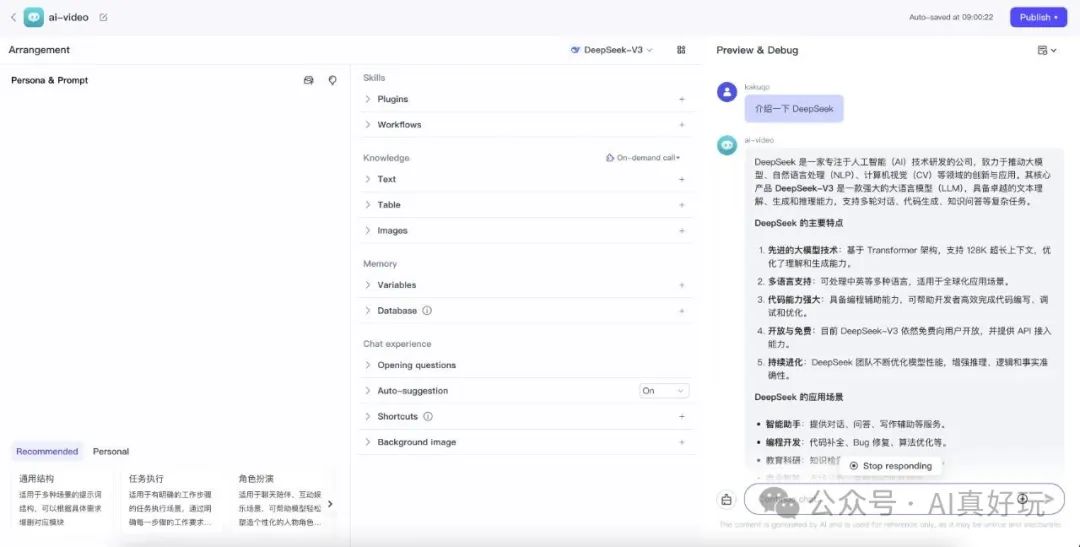This screenshot has height=547, width=1080.
Task: Switch to the Recommended prompts tab
Action: [47, 452]
